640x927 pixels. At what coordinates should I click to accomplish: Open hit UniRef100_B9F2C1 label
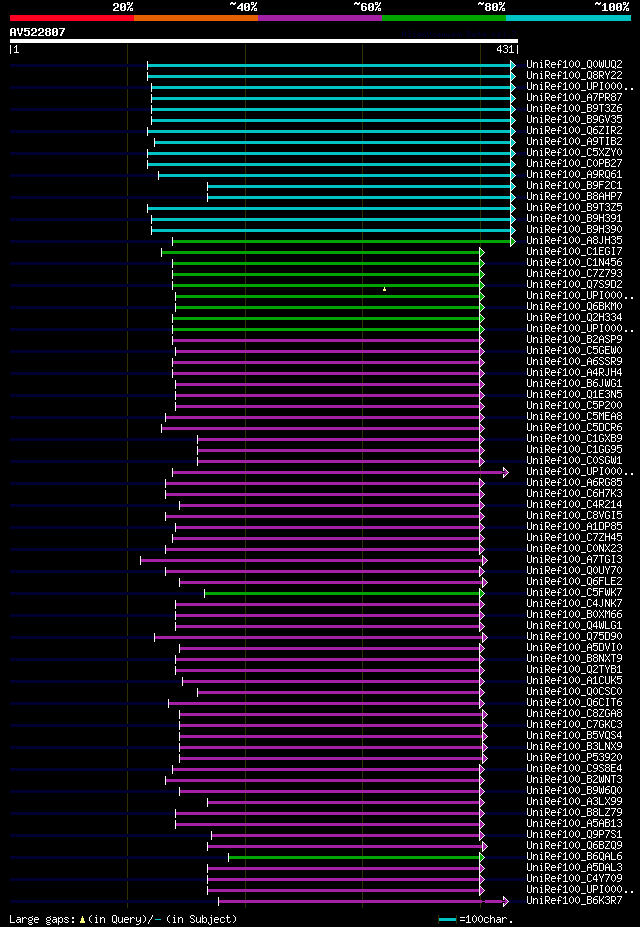(574, 186)
